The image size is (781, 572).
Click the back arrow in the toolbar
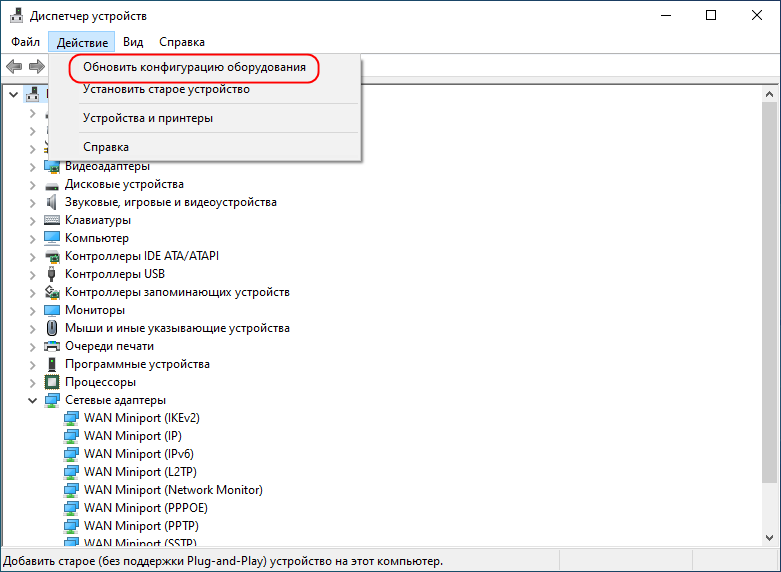[x=14, y=66]
